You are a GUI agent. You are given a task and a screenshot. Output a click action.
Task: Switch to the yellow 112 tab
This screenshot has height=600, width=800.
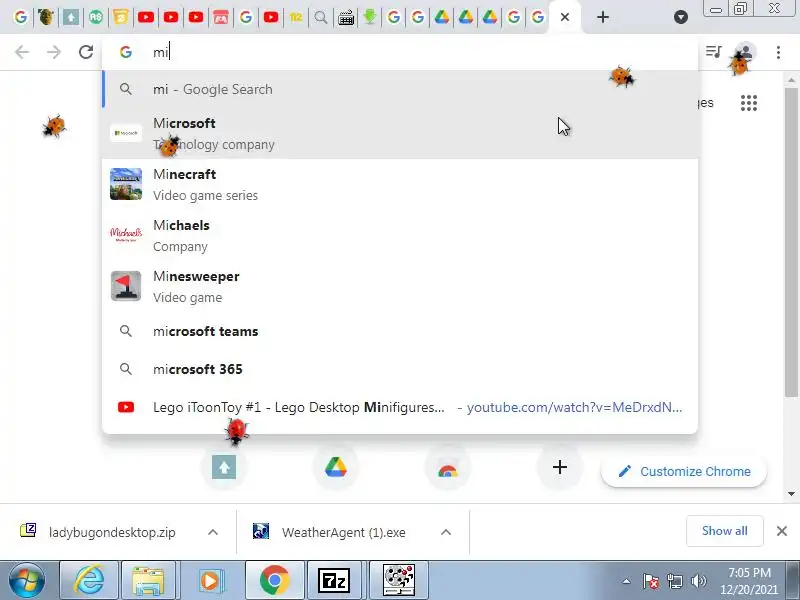[296, 17]
